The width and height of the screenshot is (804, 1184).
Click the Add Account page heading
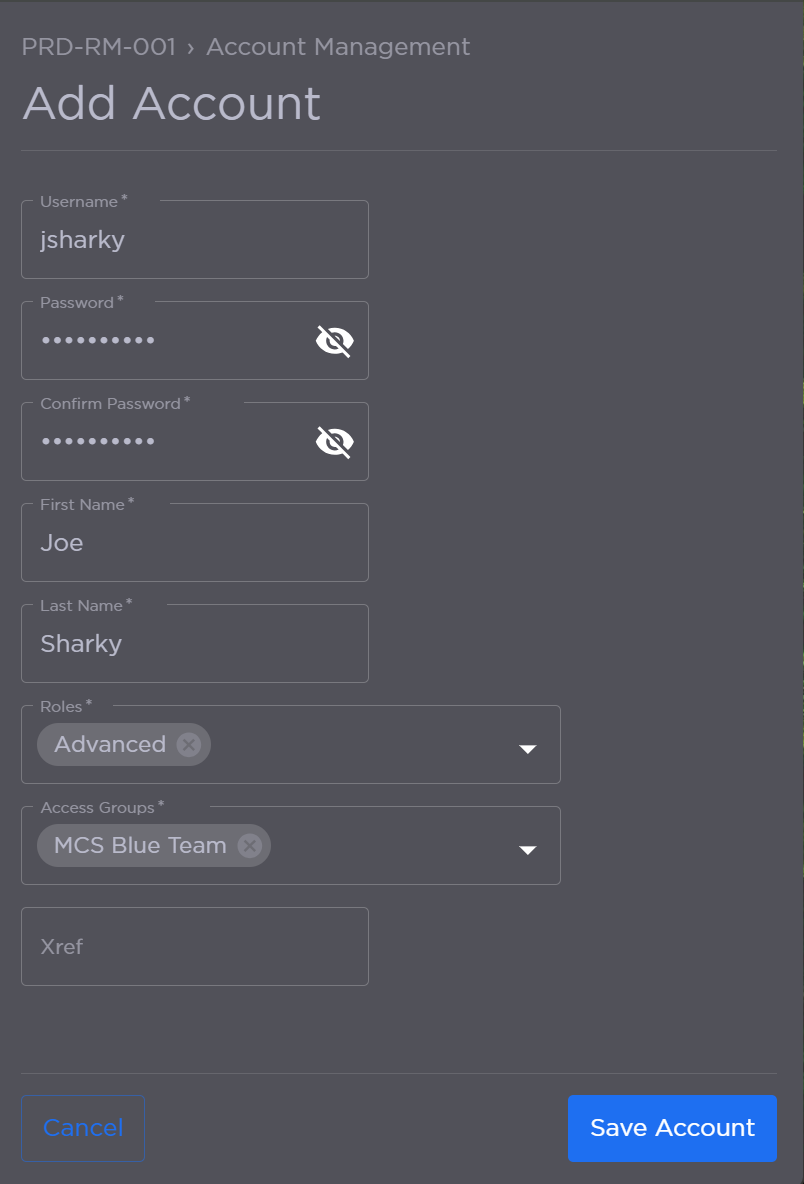point(171,104)
